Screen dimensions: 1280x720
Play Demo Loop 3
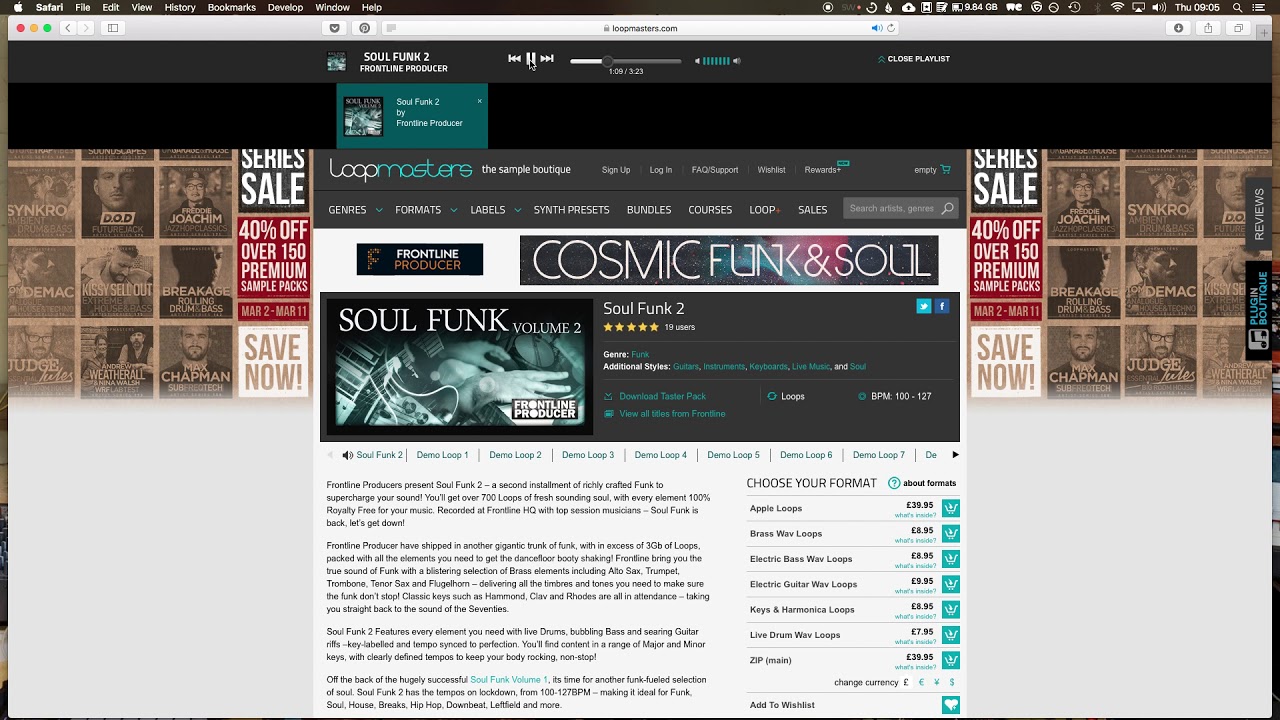tap(588, 455)
